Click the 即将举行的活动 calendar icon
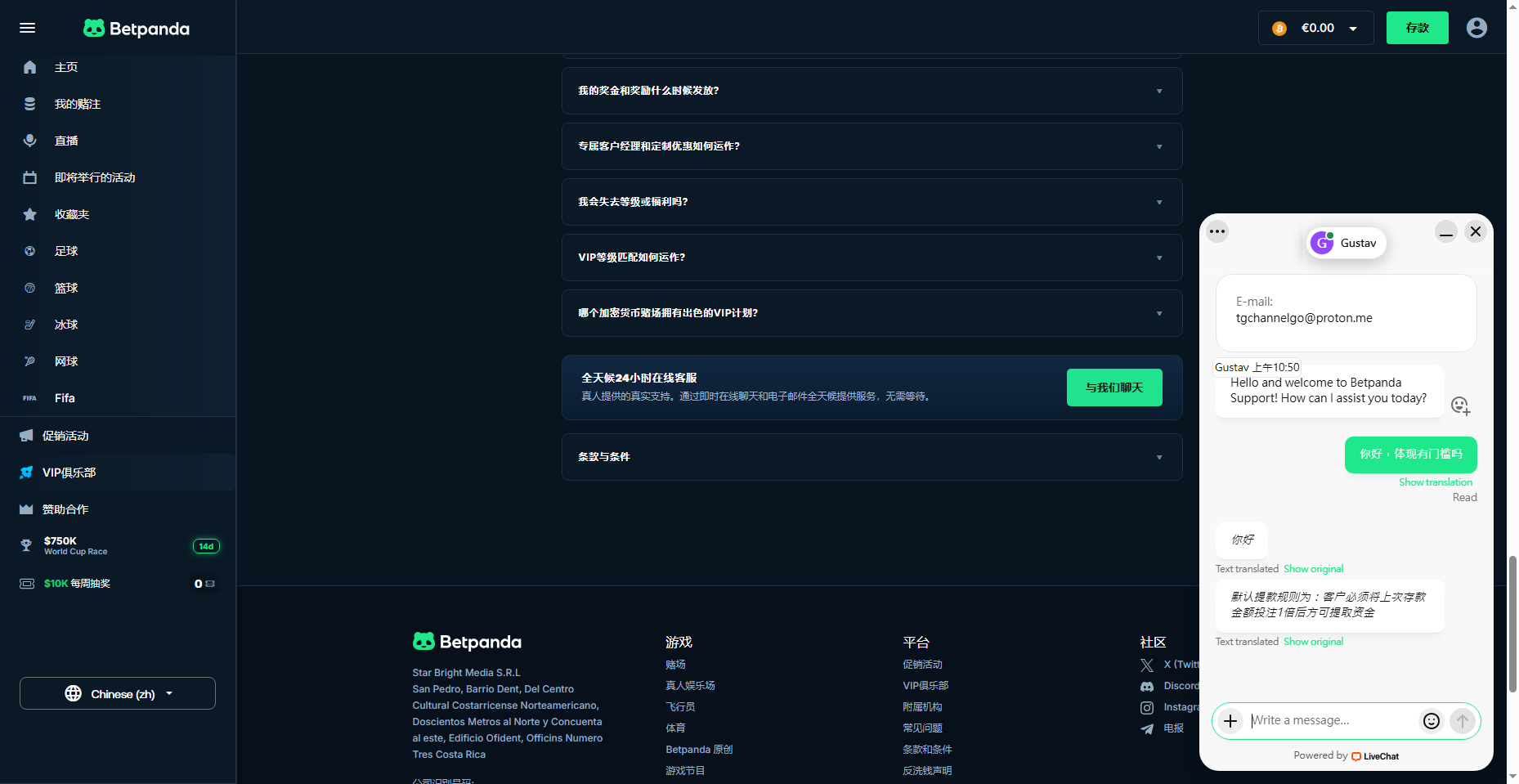 point(30,177)
